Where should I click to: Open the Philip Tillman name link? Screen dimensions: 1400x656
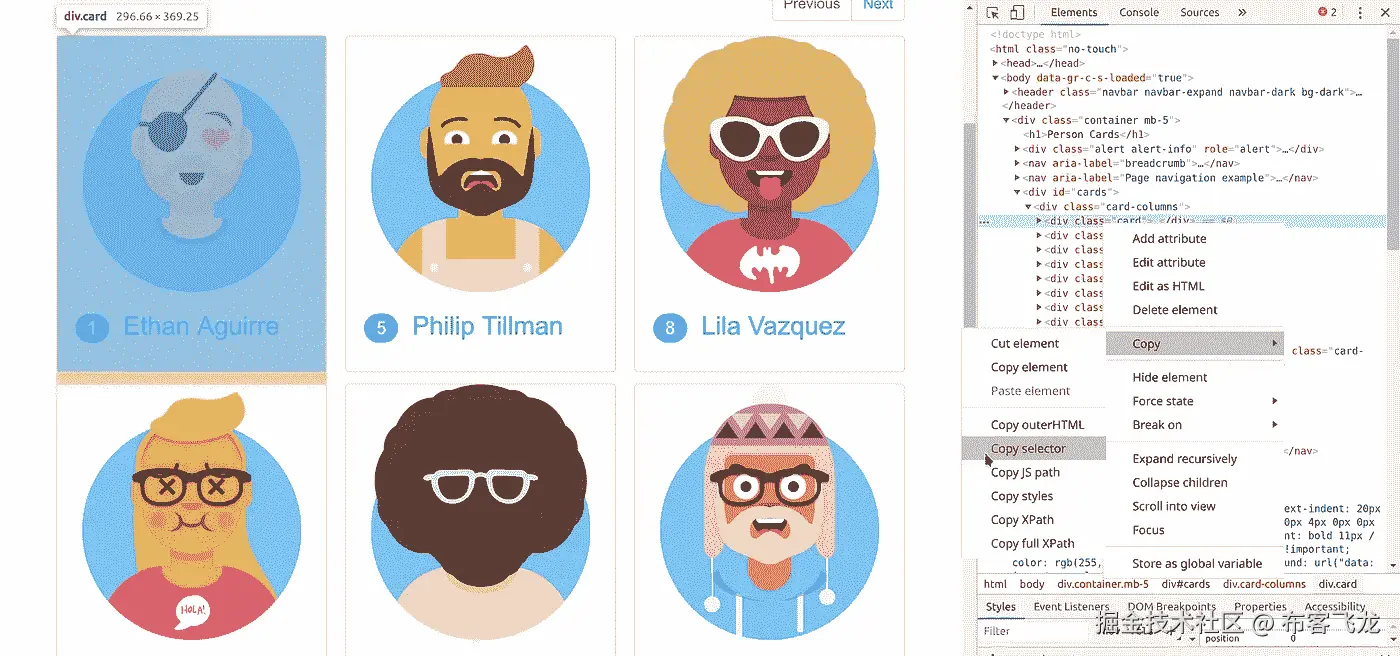pos(487,327)
